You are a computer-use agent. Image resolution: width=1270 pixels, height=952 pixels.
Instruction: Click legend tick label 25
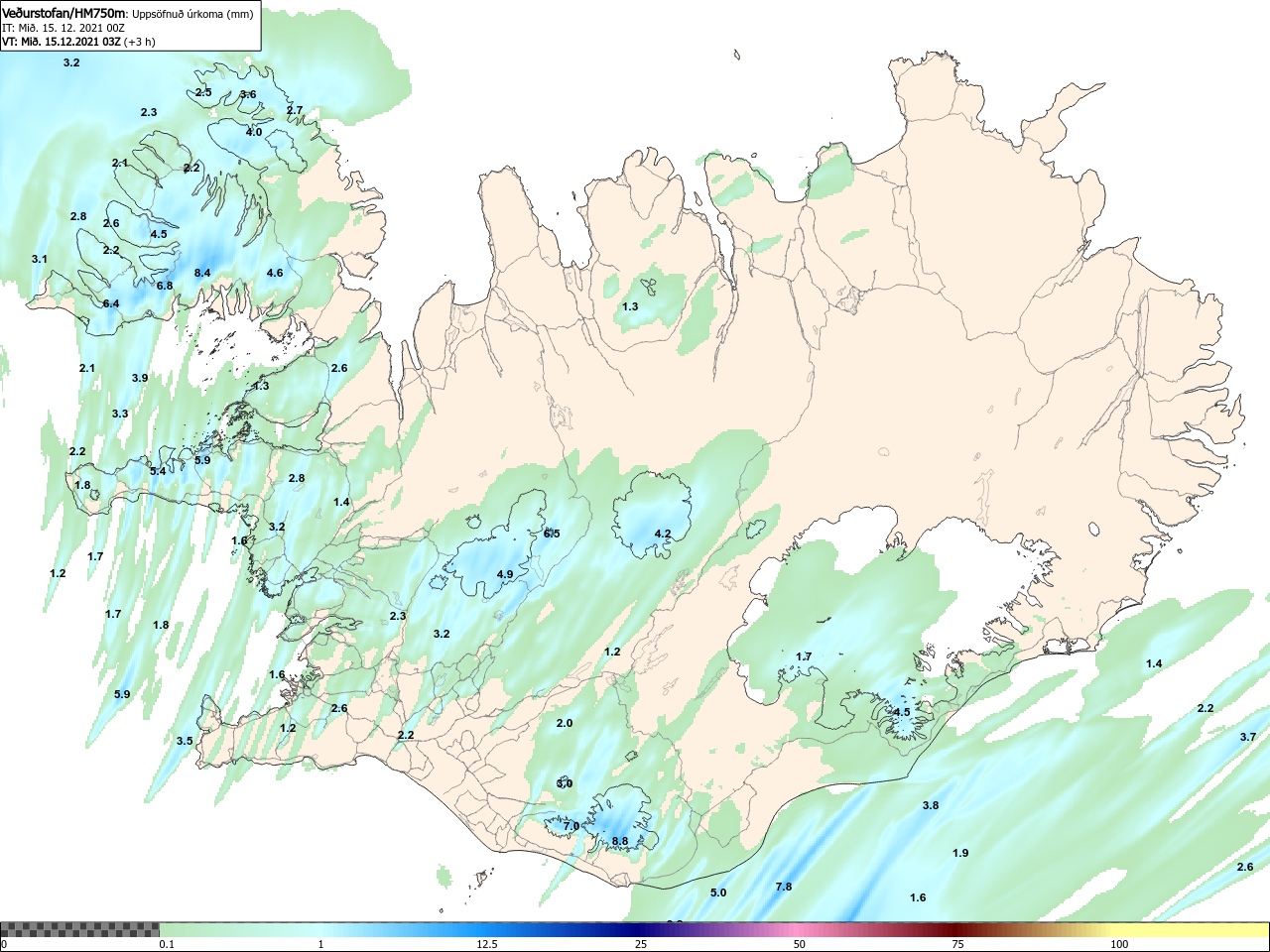pyautogui.click(x=641, y=944)
